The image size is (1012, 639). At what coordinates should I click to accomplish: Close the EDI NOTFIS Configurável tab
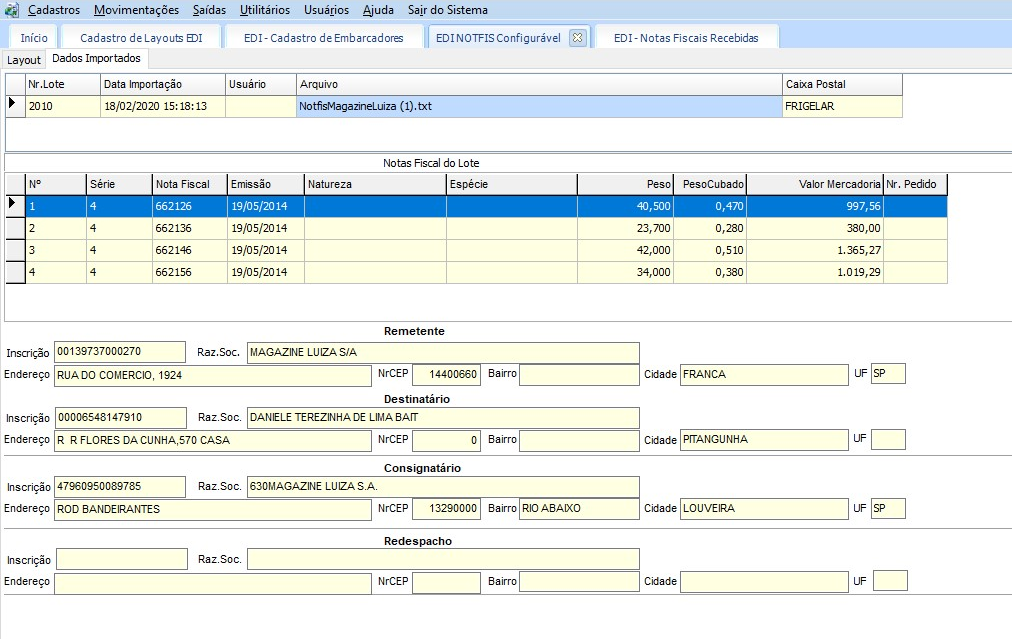pyautogui.click(x=577, y=38)
